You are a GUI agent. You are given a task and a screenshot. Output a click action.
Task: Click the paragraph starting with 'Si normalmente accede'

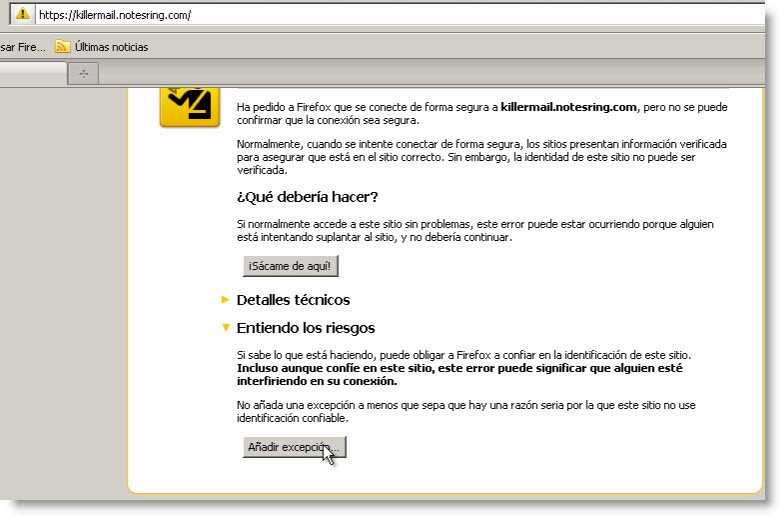coord(475,231)
